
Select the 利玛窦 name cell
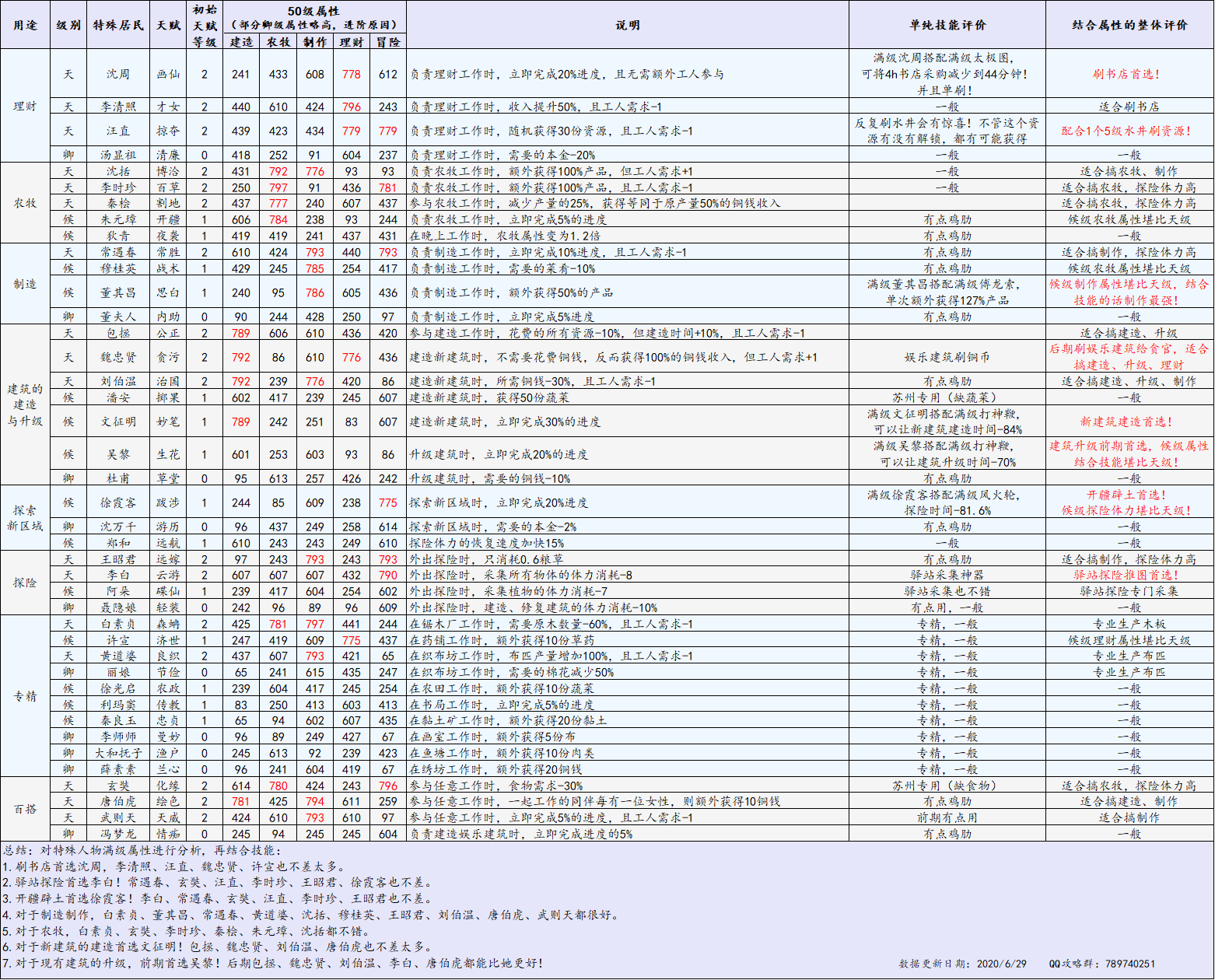pyautogui.click(x=118, y=705)
